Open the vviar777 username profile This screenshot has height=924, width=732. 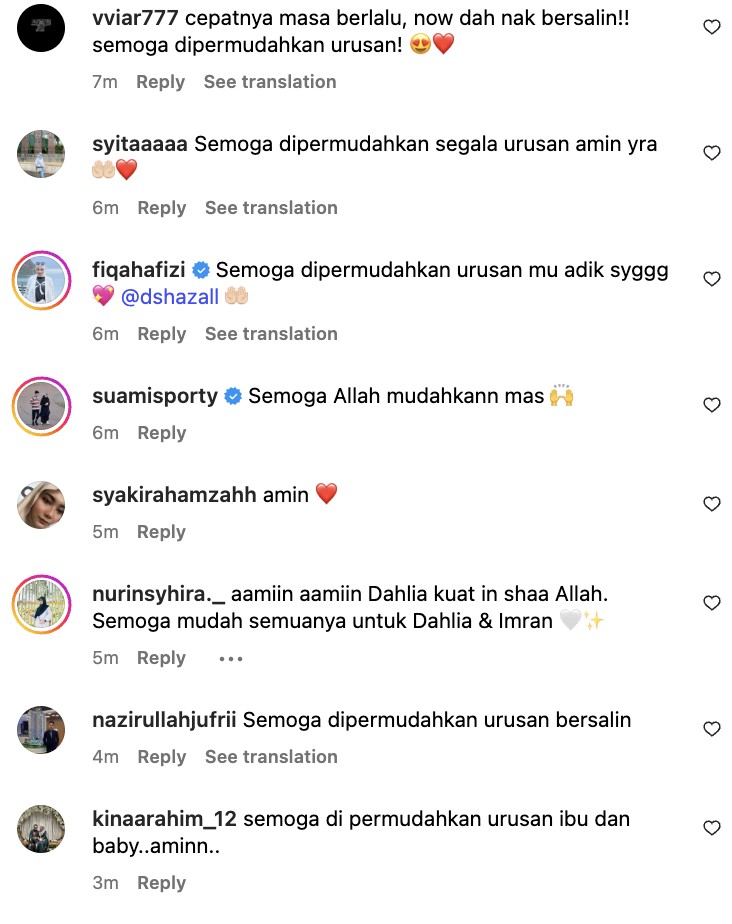[x=136, y=18]
